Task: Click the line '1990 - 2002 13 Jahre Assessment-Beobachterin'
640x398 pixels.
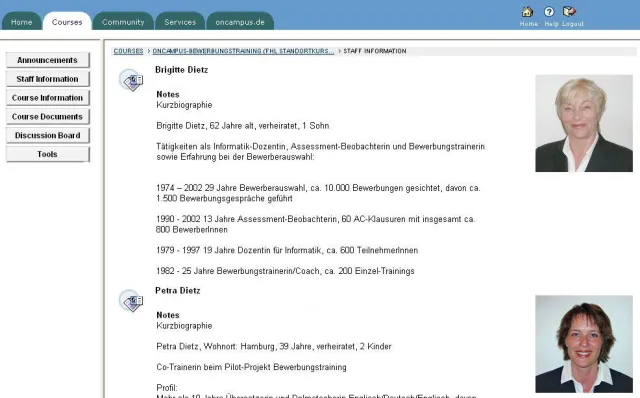Action: click(x=316, y=224)
